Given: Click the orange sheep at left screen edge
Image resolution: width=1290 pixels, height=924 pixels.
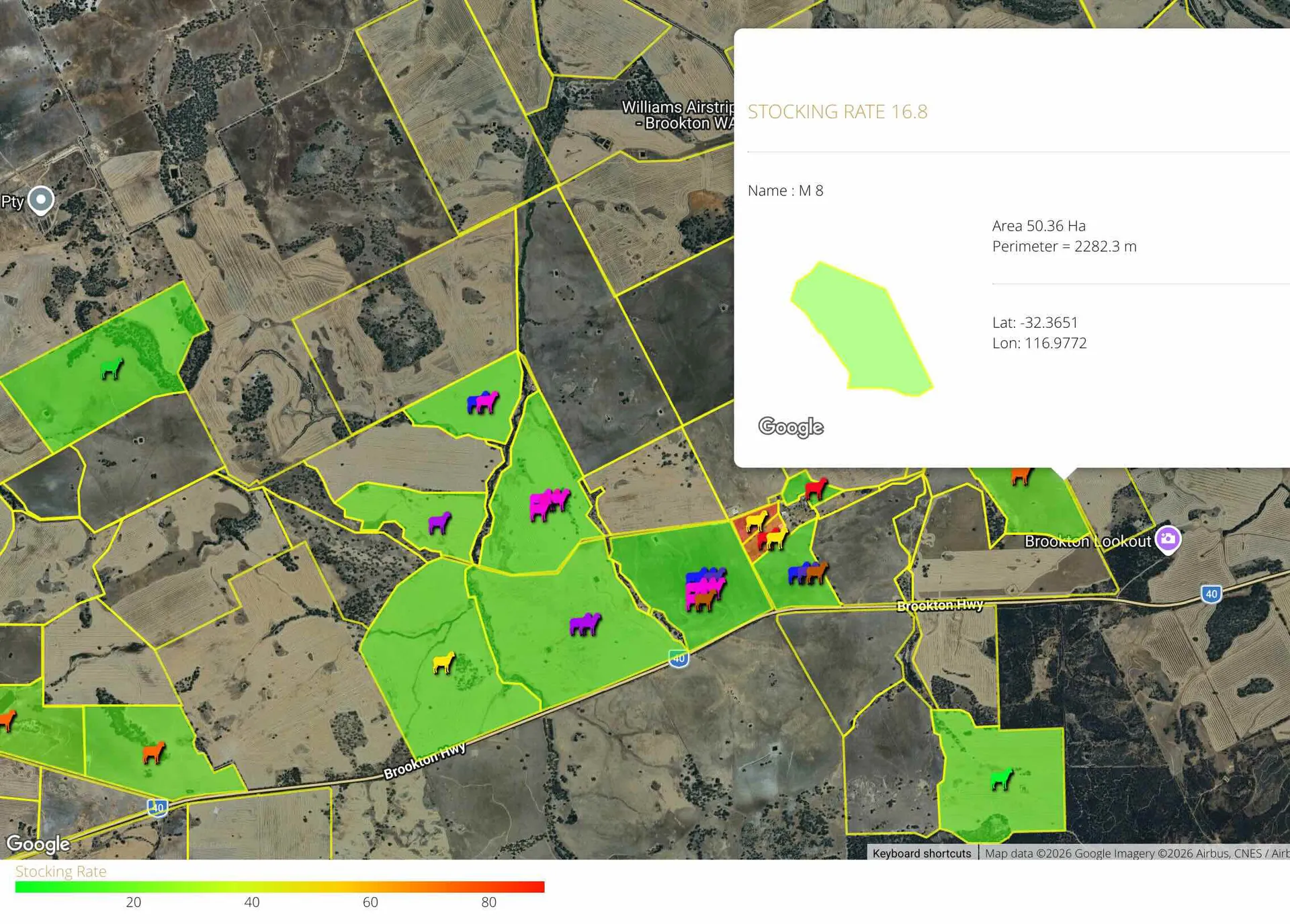Looking at the screenshot, I should click(x=7, y=720).
